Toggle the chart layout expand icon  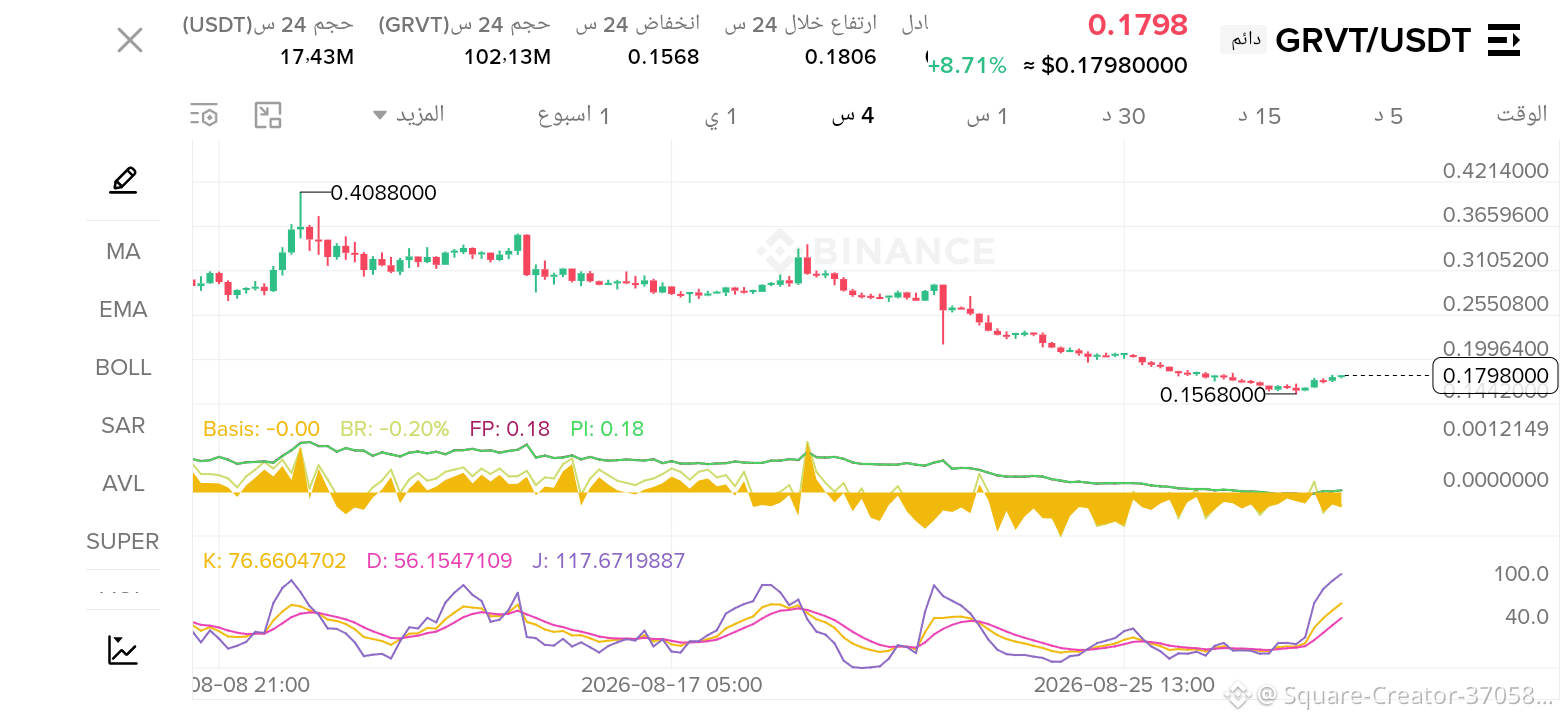tap(268, 115)
